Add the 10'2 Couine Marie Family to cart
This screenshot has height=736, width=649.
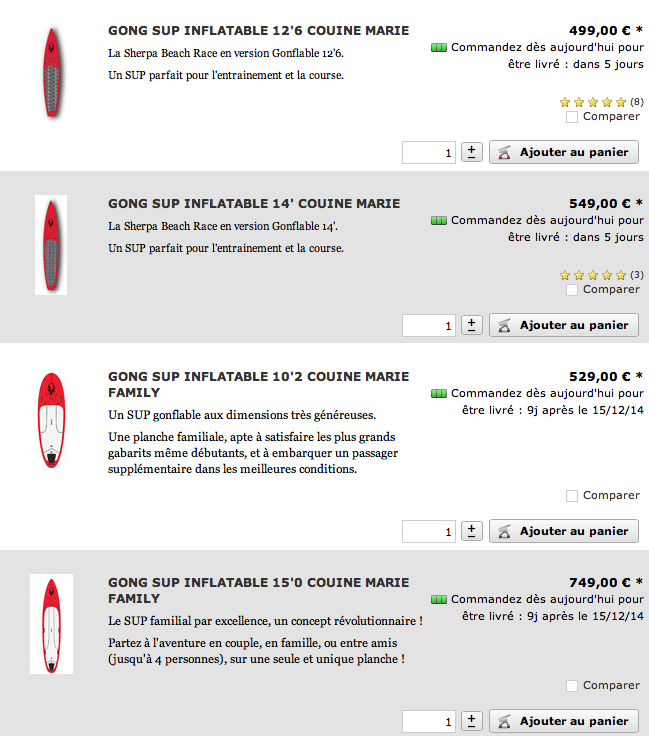pos(564,531)
